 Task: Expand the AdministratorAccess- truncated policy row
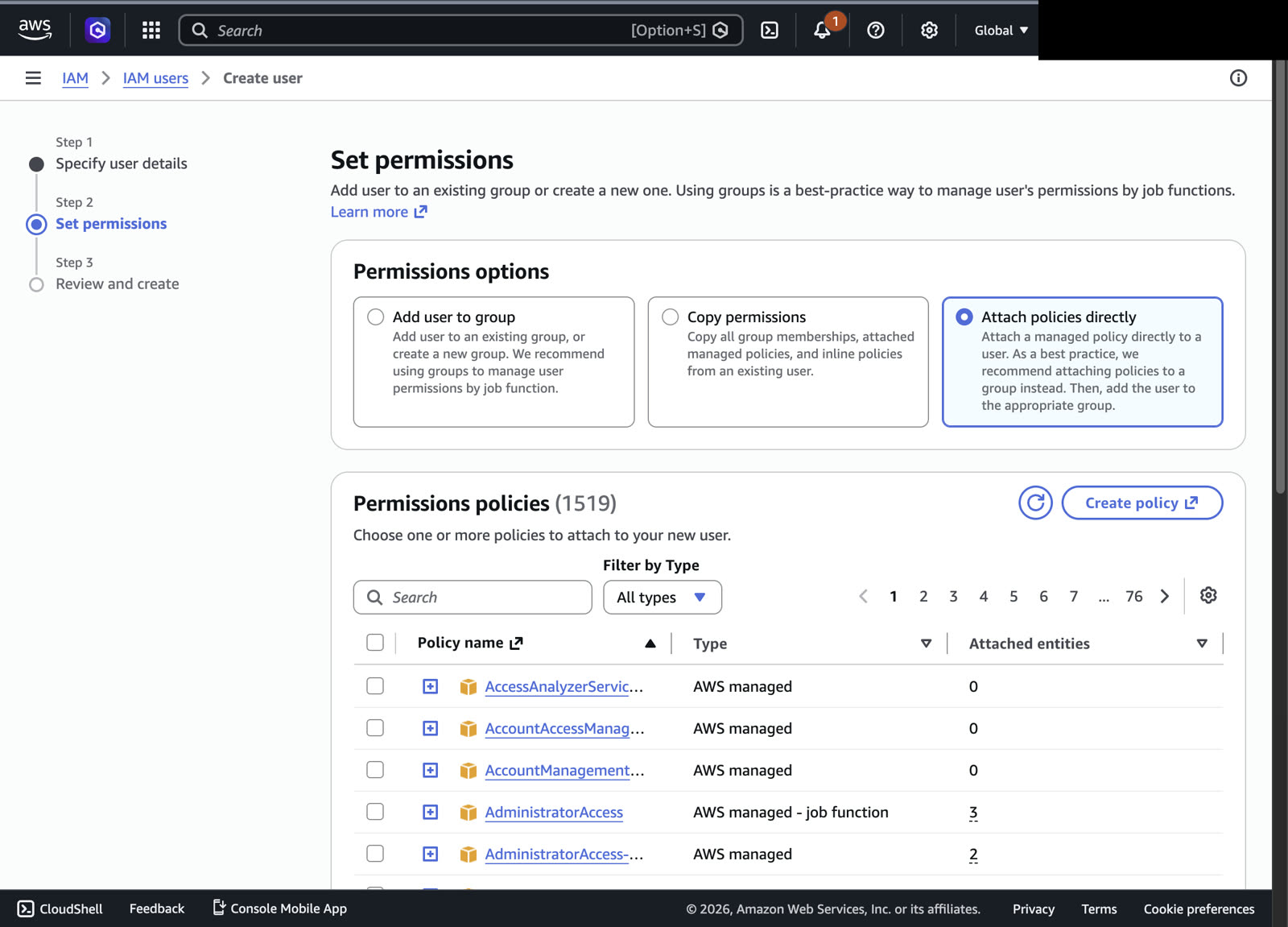[x=431, y=854]
